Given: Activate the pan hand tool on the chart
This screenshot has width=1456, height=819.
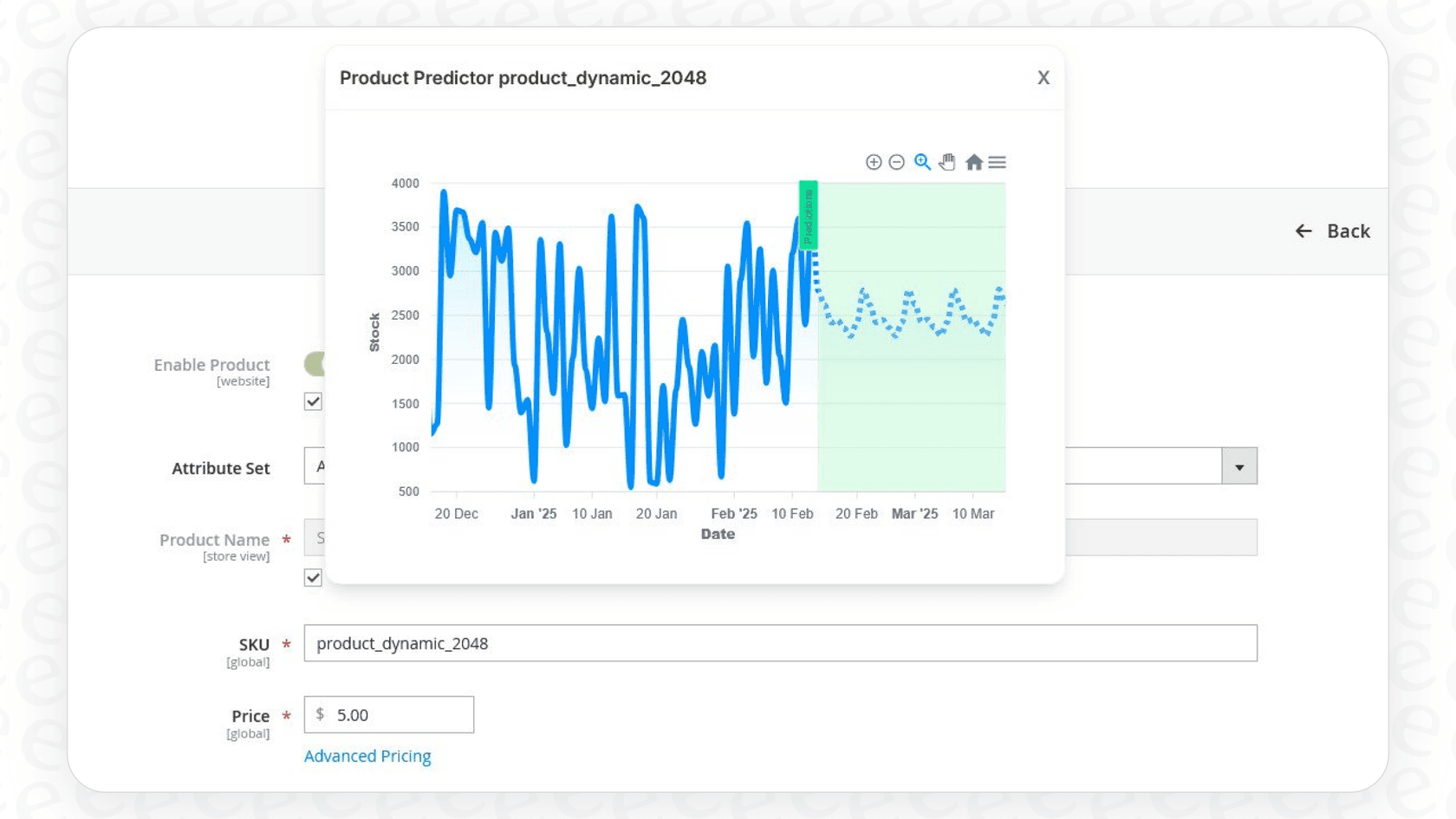Looking at the screenshot, I should [x=946, y=161].
